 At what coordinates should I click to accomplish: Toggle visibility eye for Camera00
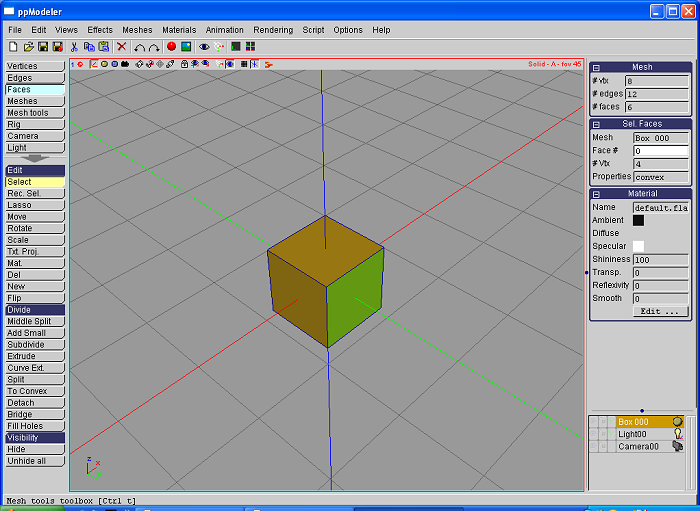[594, 446]
